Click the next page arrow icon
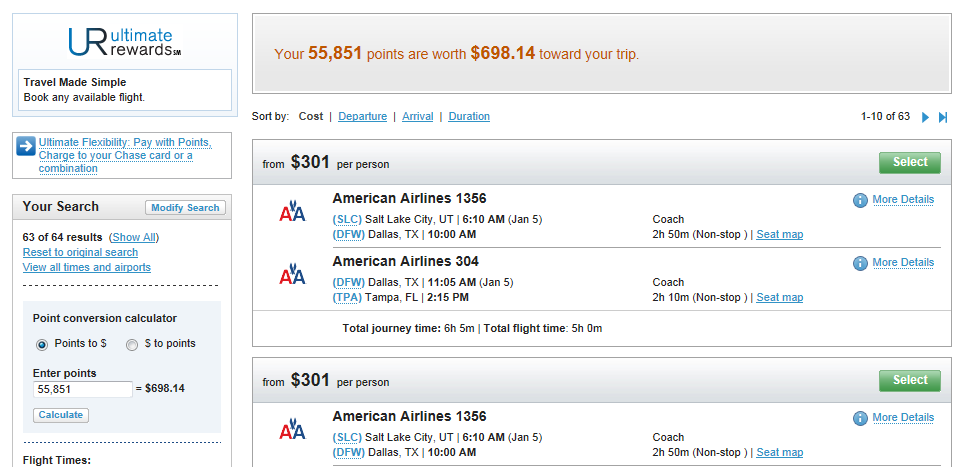971x467 pixels. pyautogui.click(x=925, y=117)
